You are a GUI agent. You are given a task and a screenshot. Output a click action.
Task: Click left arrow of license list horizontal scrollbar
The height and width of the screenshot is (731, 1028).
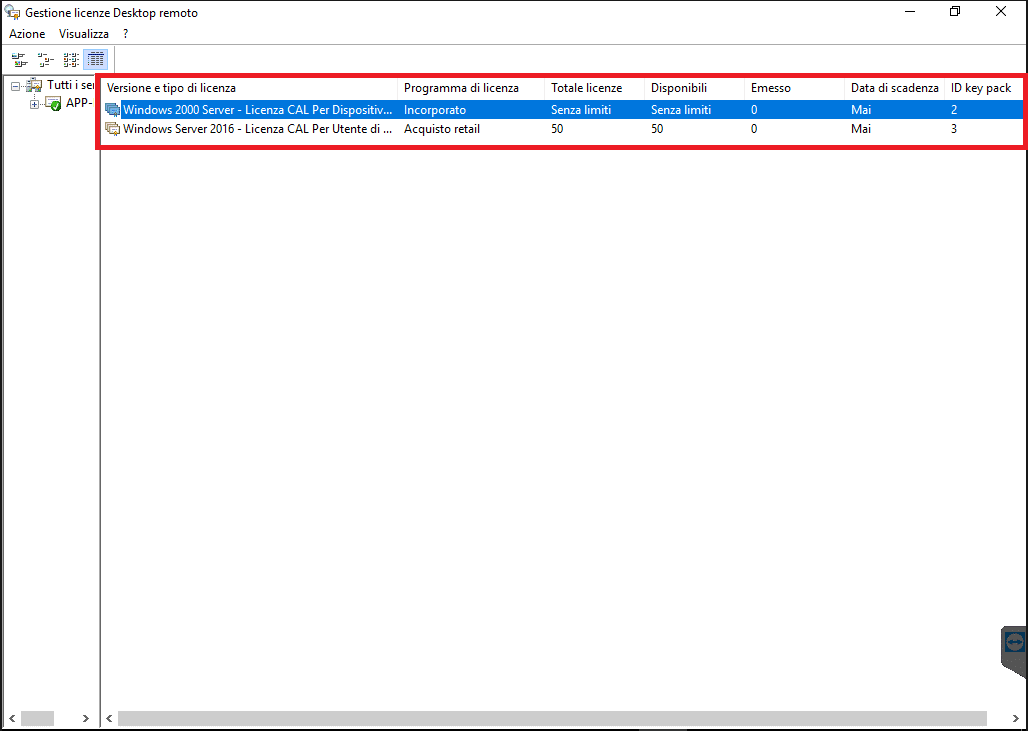[109, 719]
